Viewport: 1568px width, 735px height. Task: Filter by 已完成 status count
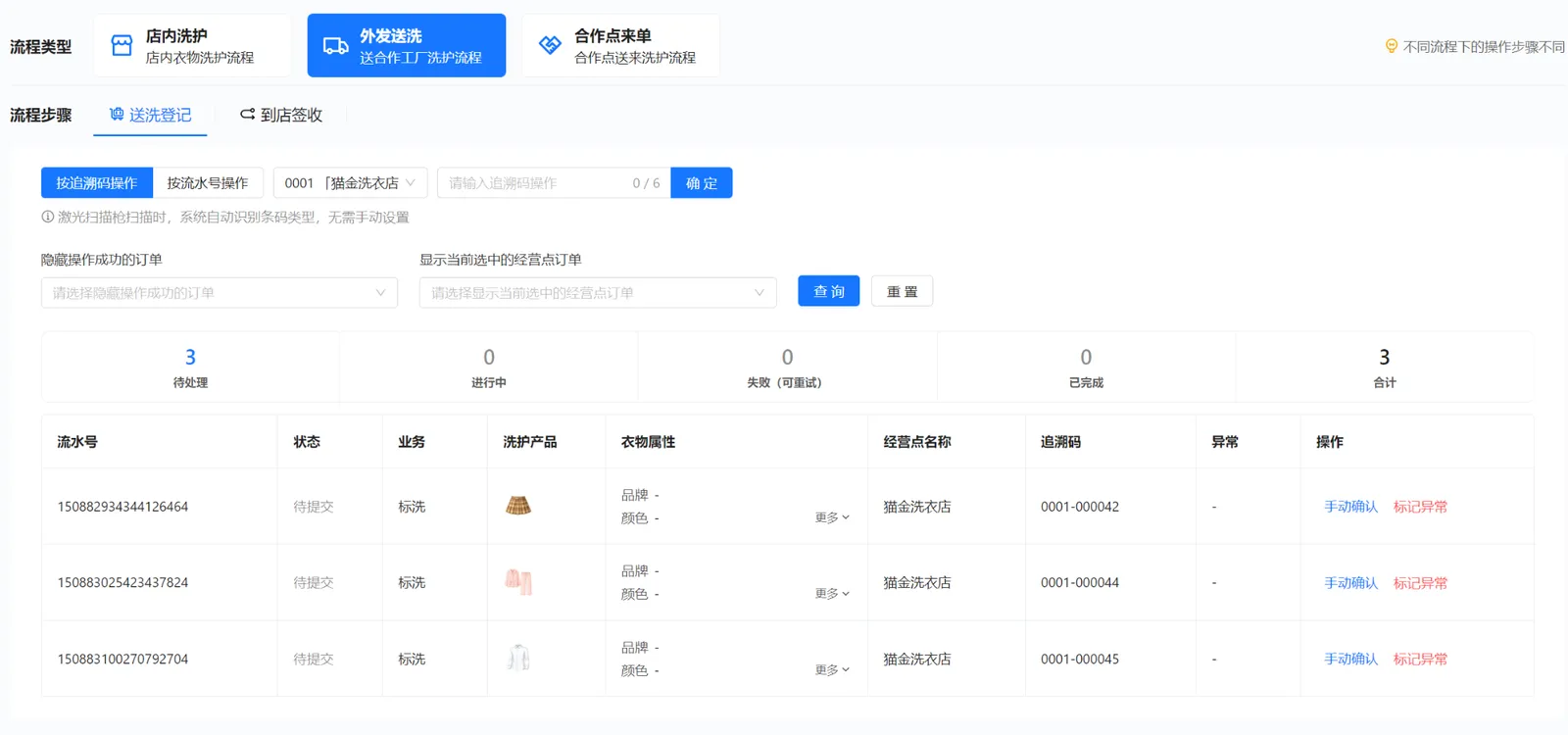click(1086, 367)
